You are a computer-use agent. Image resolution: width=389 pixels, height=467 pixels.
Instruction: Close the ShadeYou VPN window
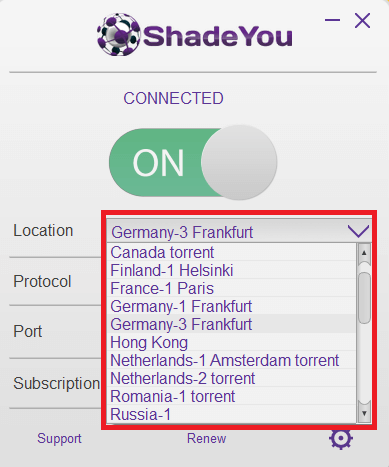(362, 21)
